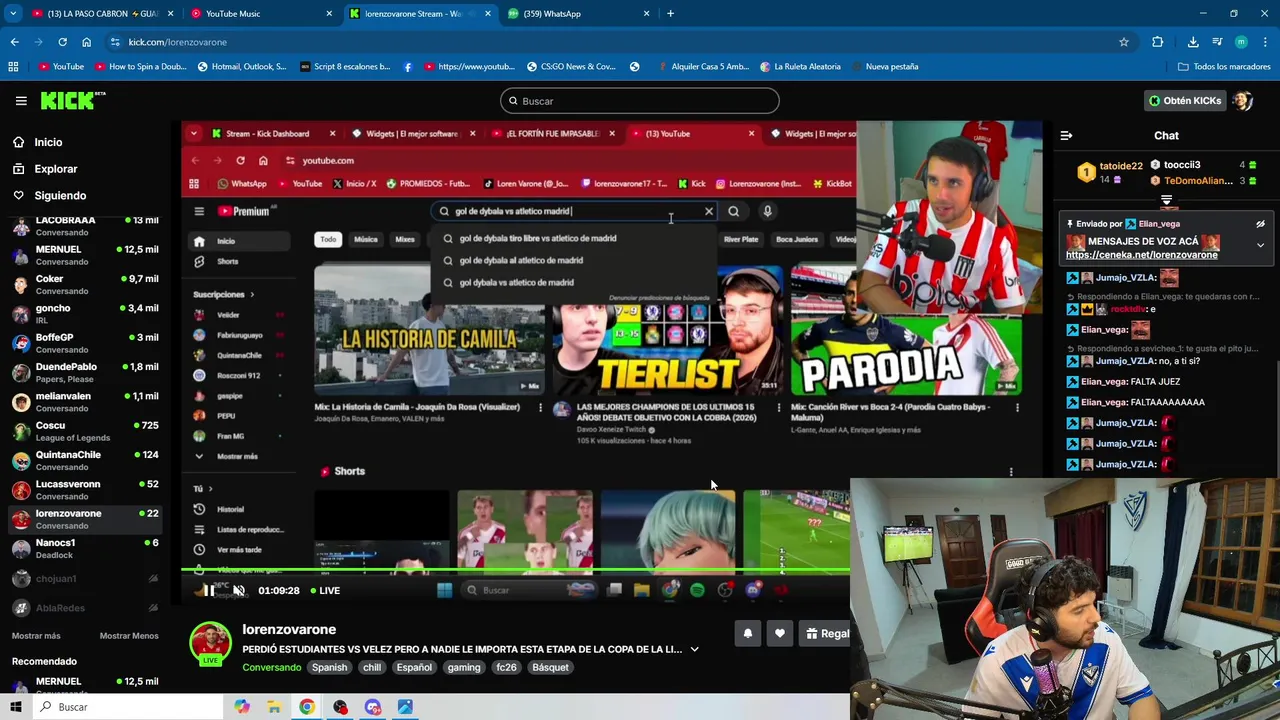Open Chrome from the taskbar
The image size is (1280, 720).
pos(307,707)
